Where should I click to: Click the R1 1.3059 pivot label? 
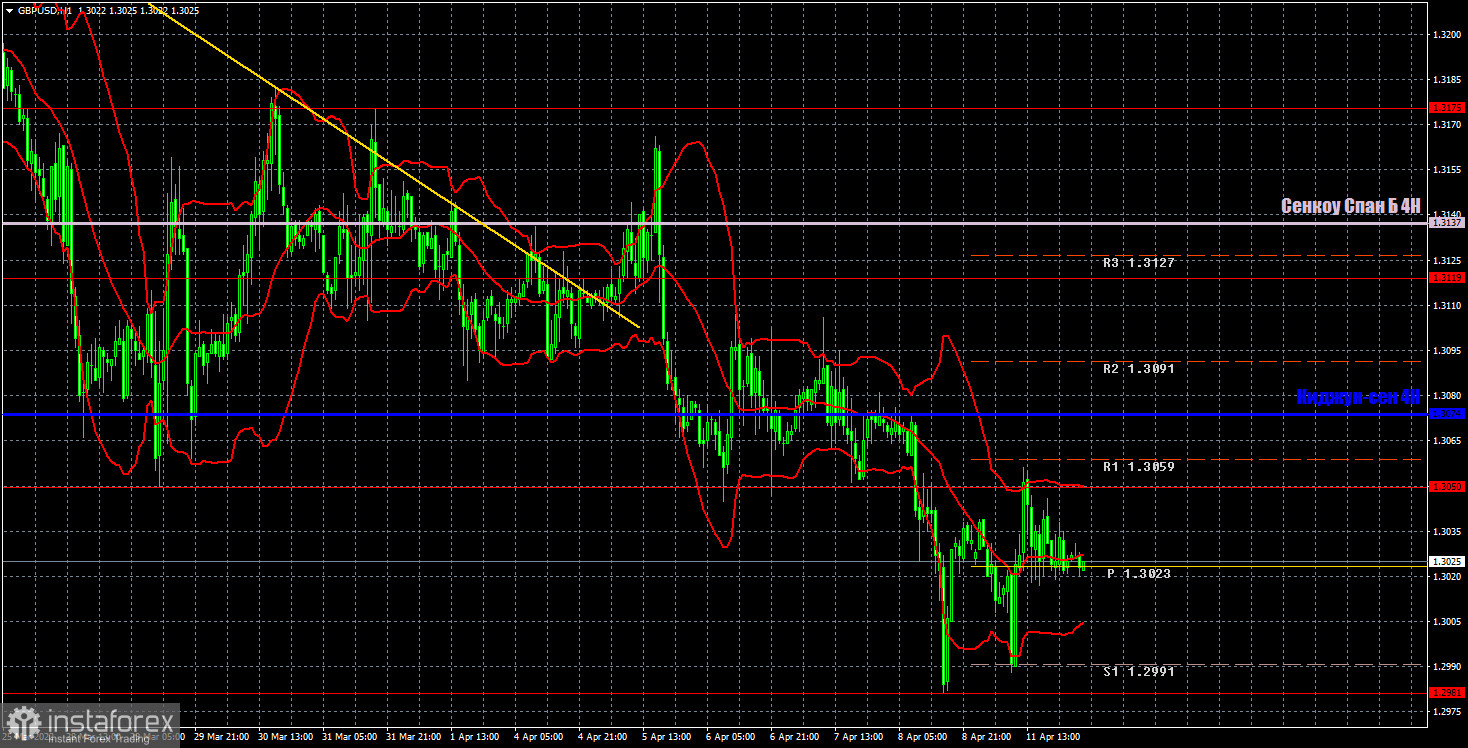tap(1139, 467)
